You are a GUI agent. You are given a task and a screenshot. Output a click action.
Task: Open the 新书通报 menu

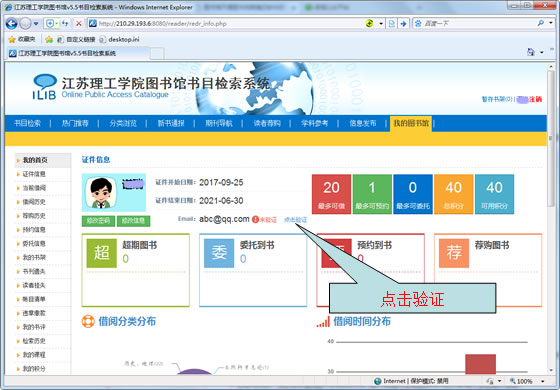(x=171, y=124)
